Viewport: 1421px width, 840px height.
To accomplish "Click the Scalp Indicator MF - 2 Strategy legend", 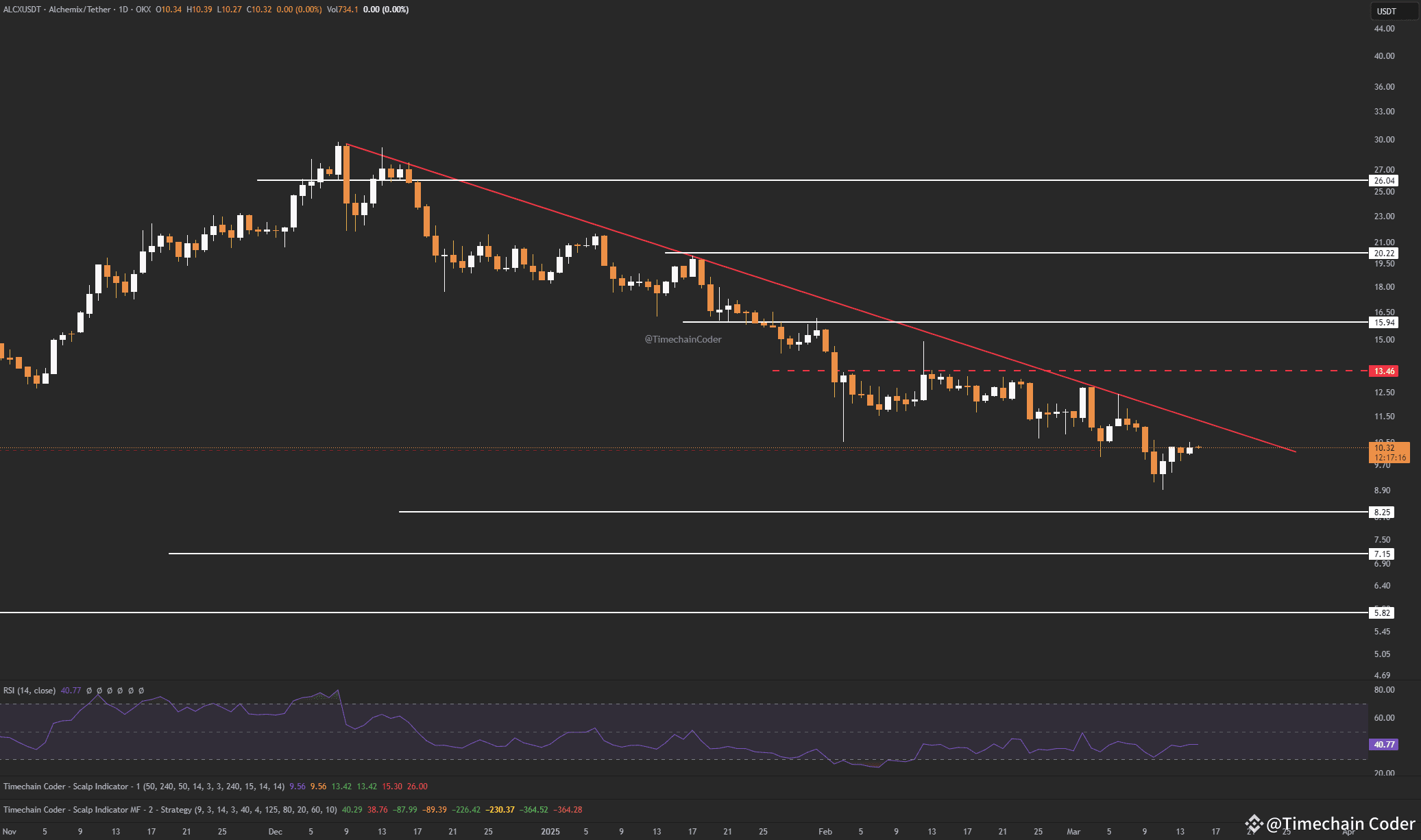I will (170, 810).
